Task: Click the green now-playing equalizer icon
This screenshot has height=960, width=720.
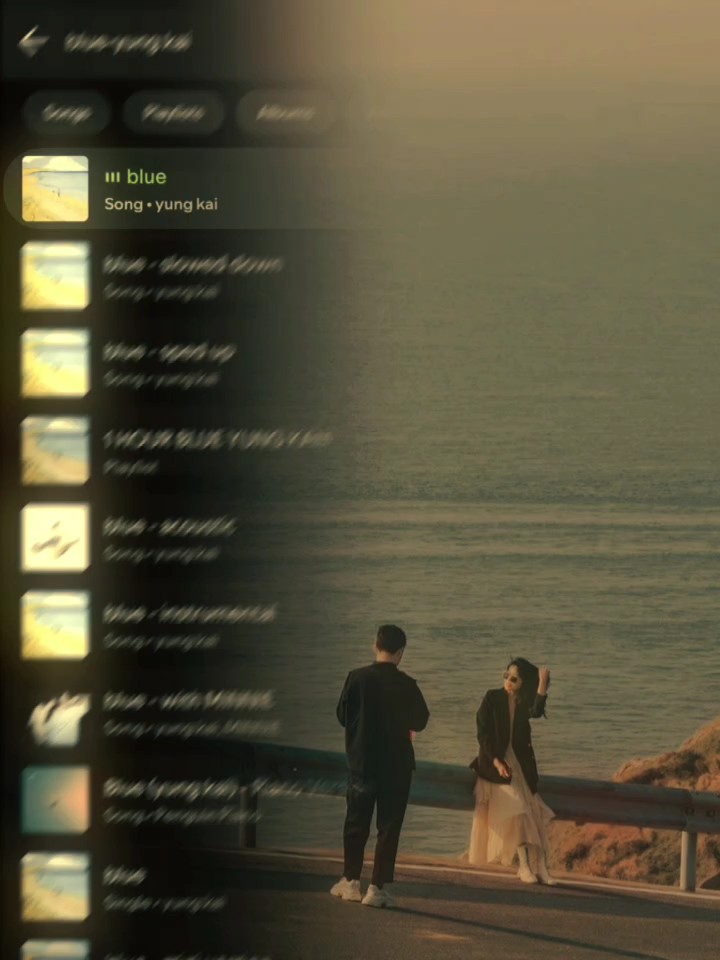Action: click(112, 177)
